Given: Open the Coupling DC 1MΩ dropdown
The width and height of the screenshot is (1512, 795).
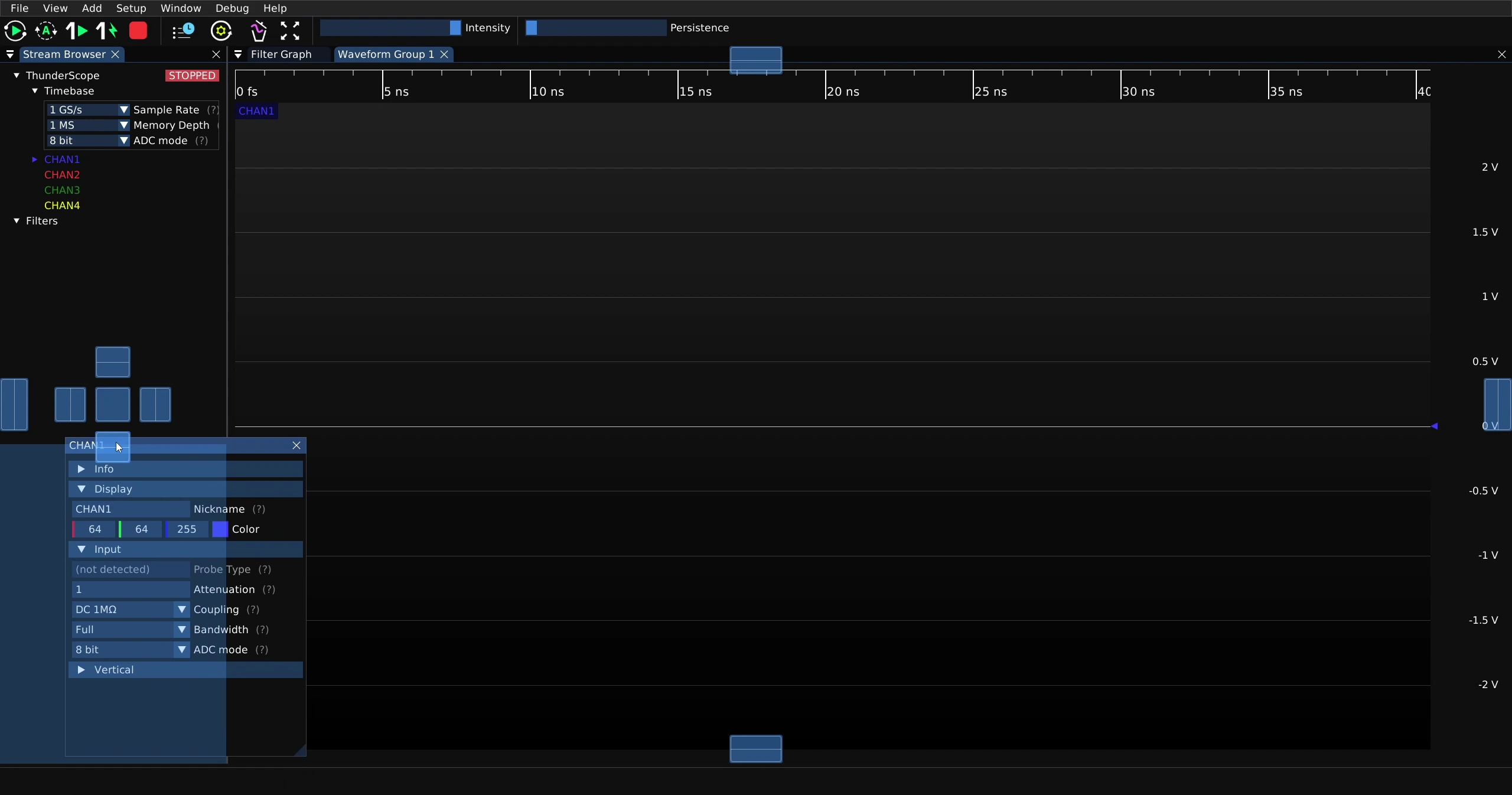Looking at the screenshot, I should [x=131, y=610].
